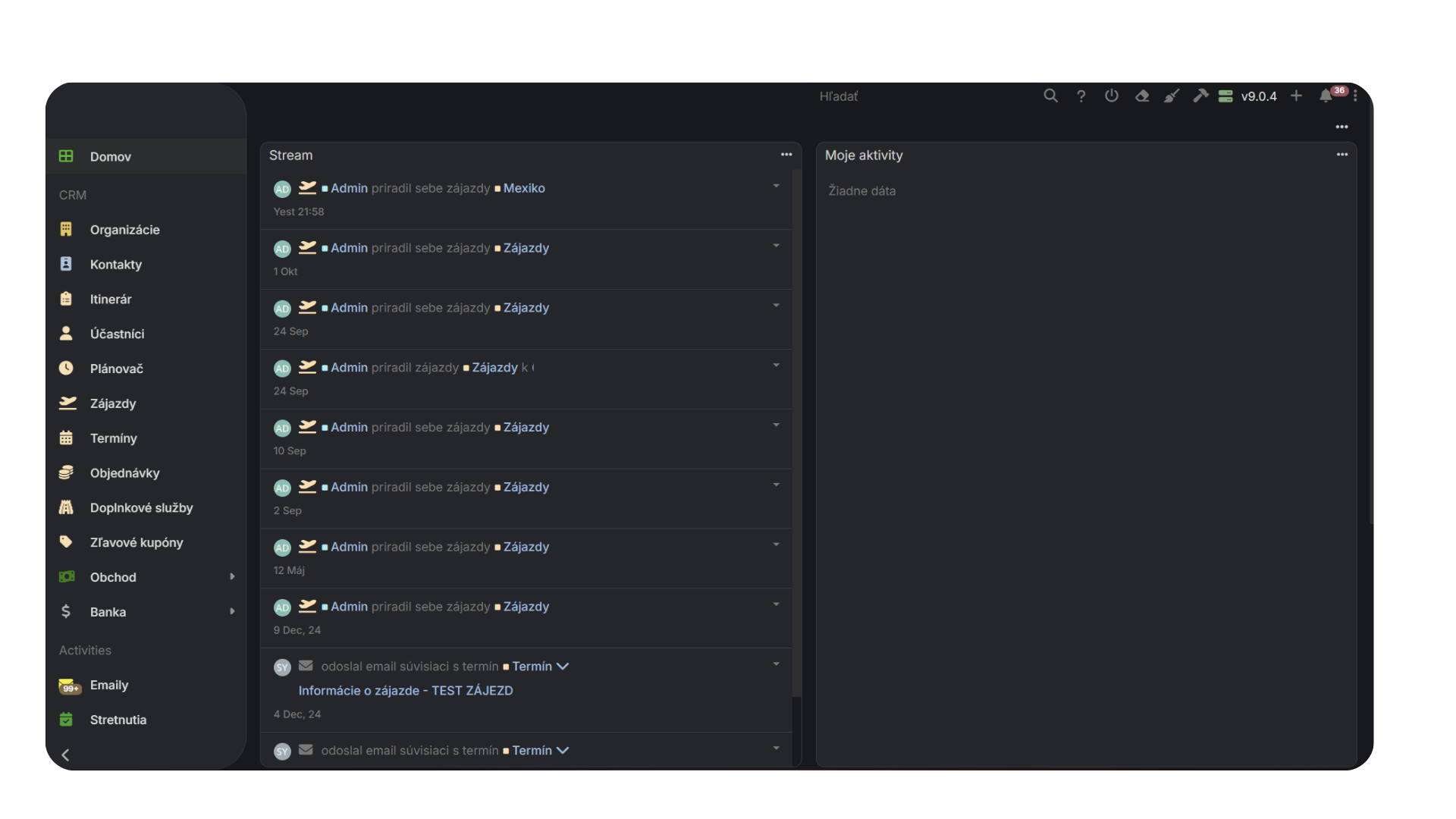Screen dimensions: 1456x819
Task: Click the Stream panel vertical scrollbar
Action: tap(796, 432)
